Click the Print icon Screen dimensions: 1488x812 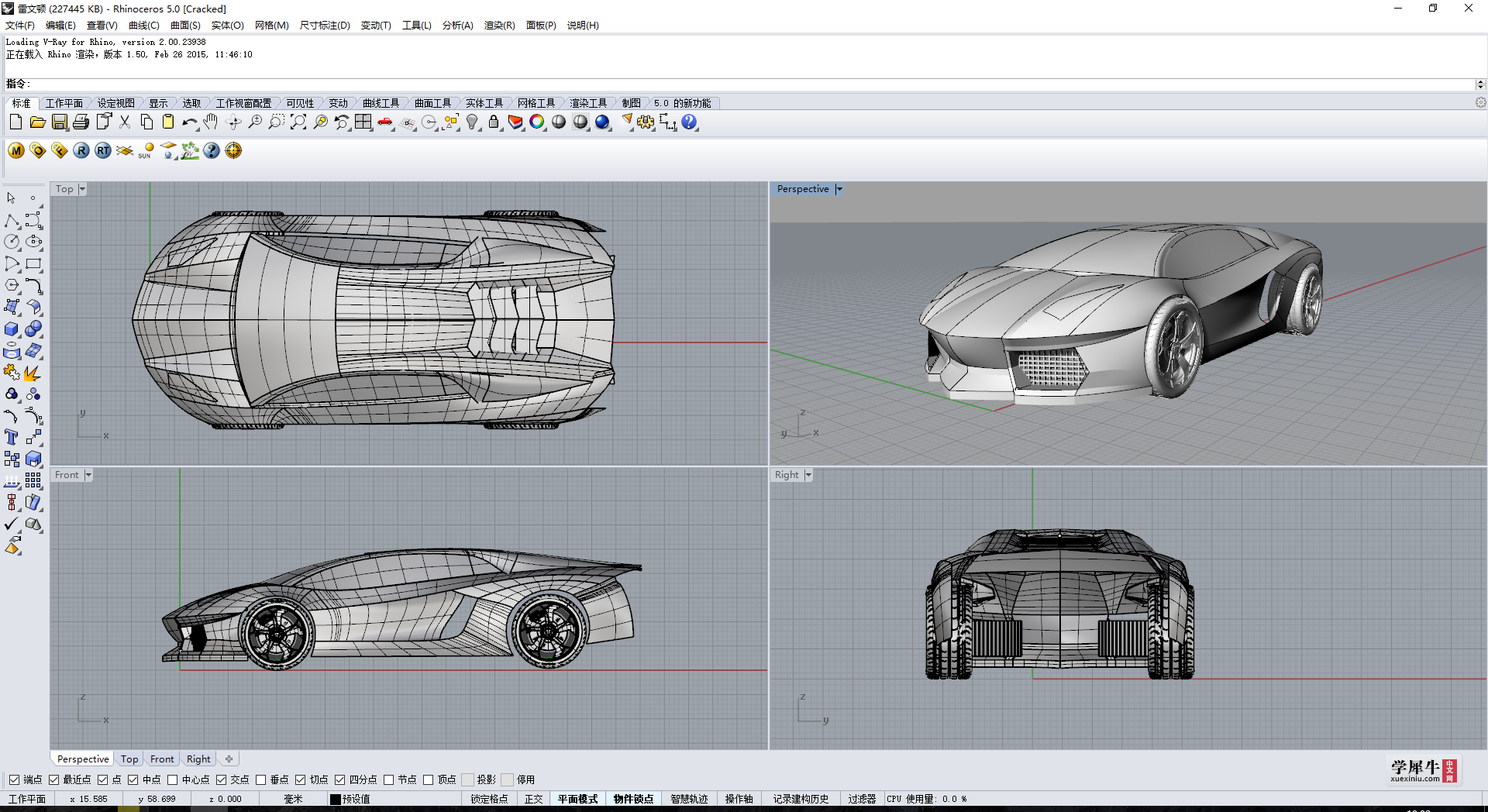point(81,122)
